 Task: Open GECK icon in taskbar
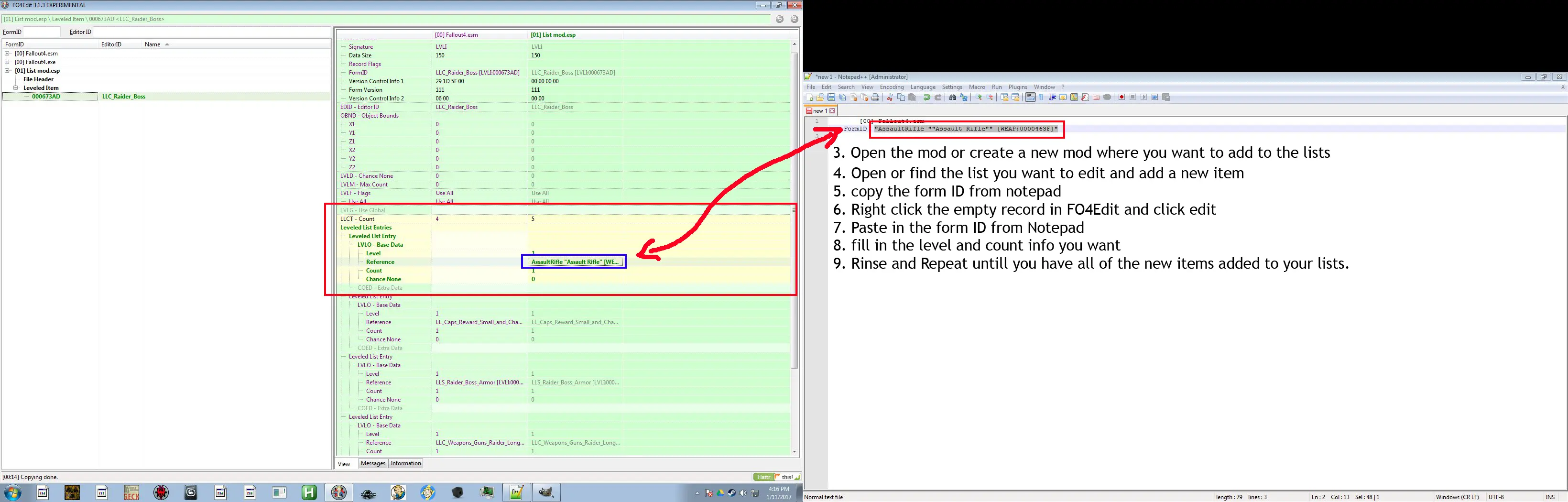[131, 492]
